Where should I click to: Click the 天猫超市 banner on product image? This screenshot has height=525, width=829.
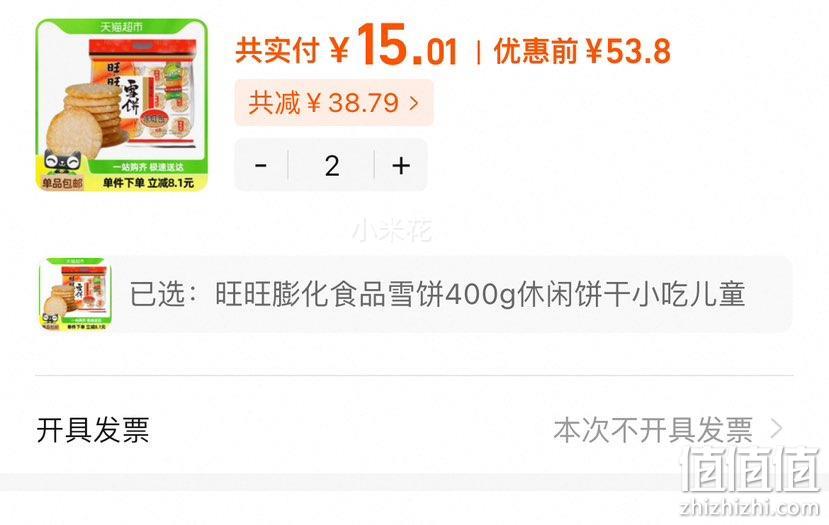tap(122, 26)
